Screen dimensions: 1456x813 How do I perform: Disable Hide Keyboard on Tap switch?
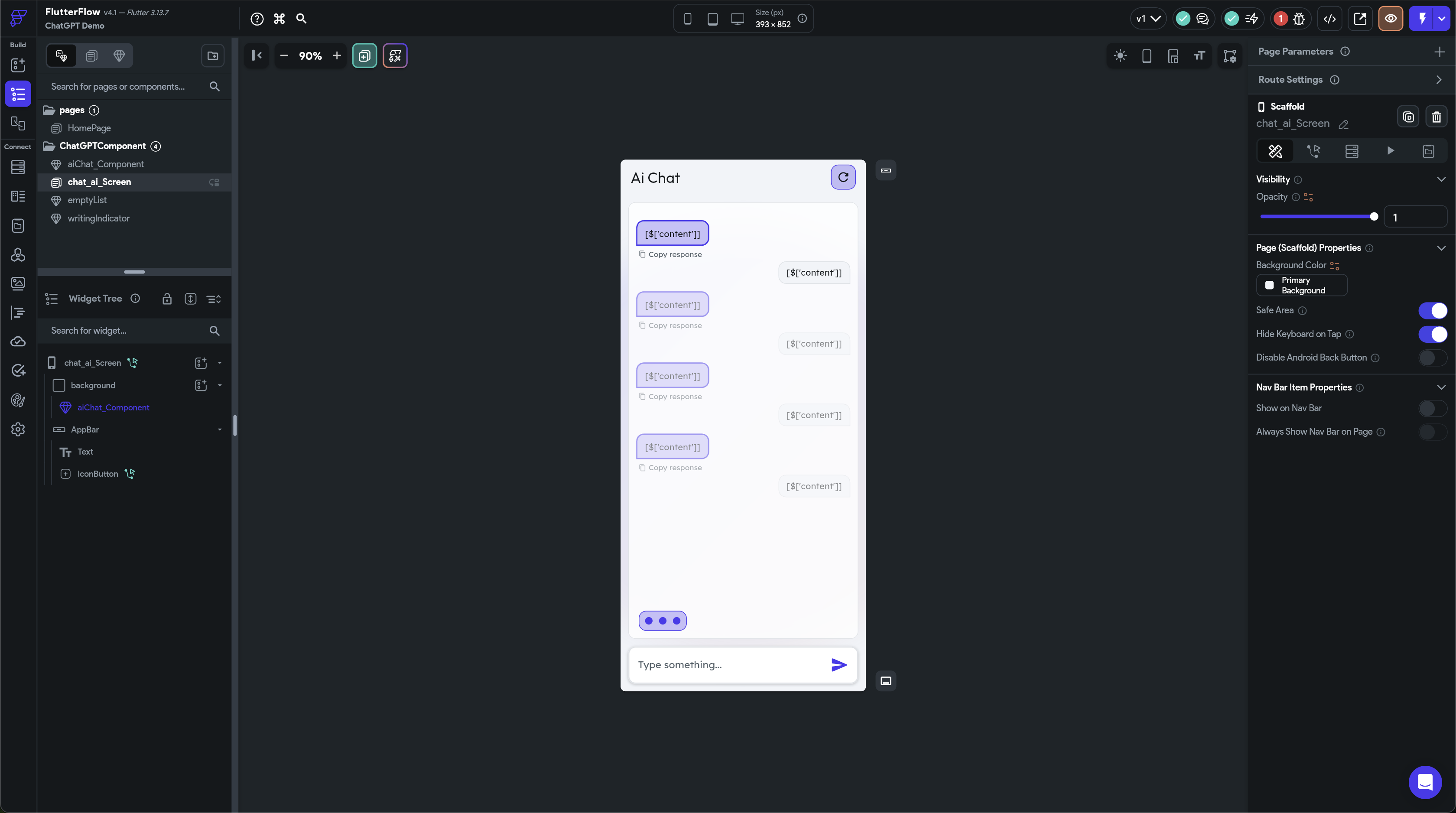(x=1432, y=334)
